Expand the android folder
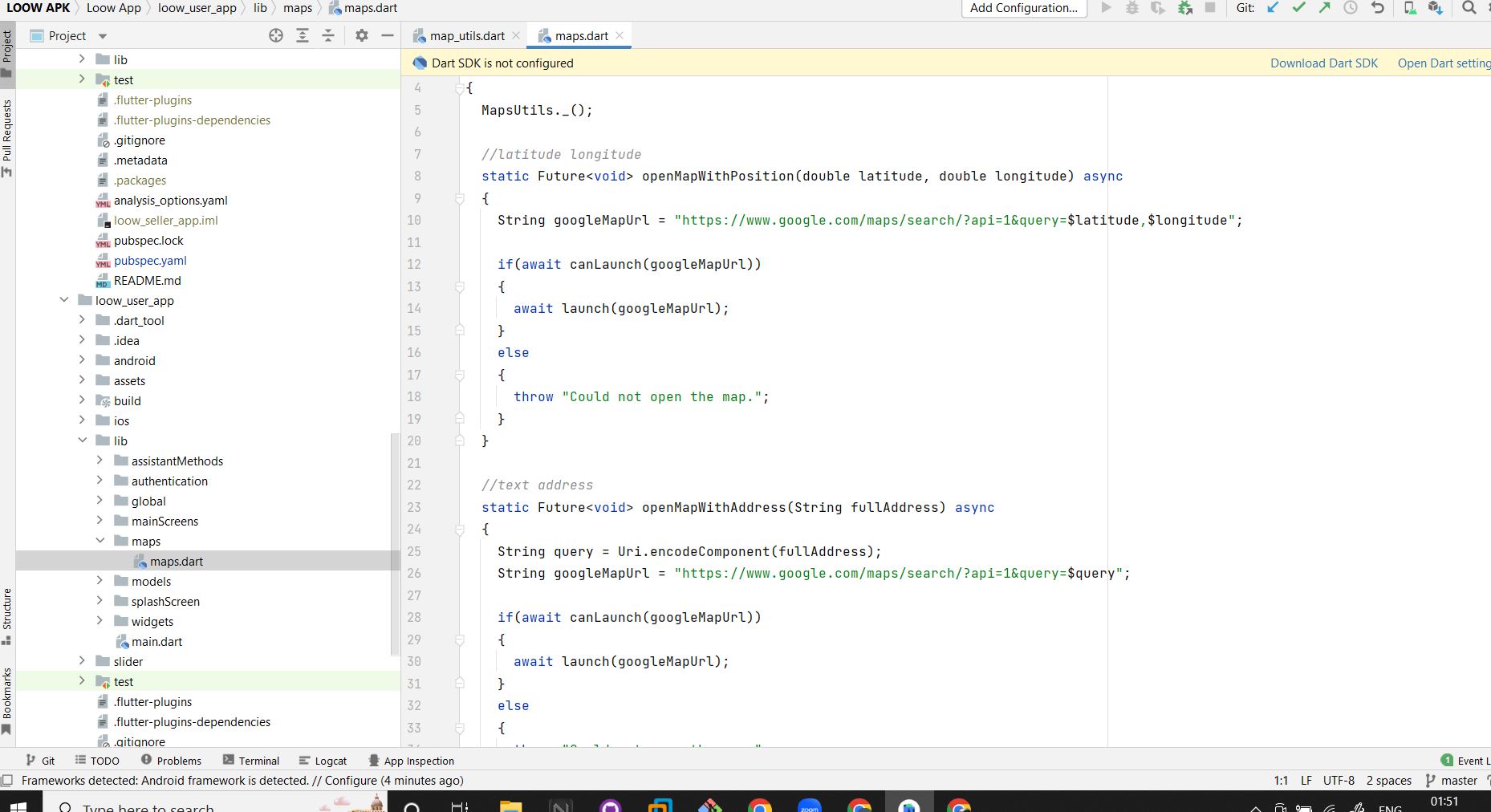Screen dimensions: 1491x812 point(82,360)
